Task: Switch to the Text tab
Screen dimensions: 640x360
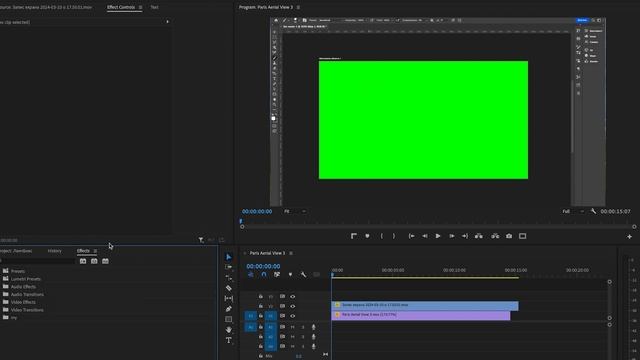Action: 154,7
